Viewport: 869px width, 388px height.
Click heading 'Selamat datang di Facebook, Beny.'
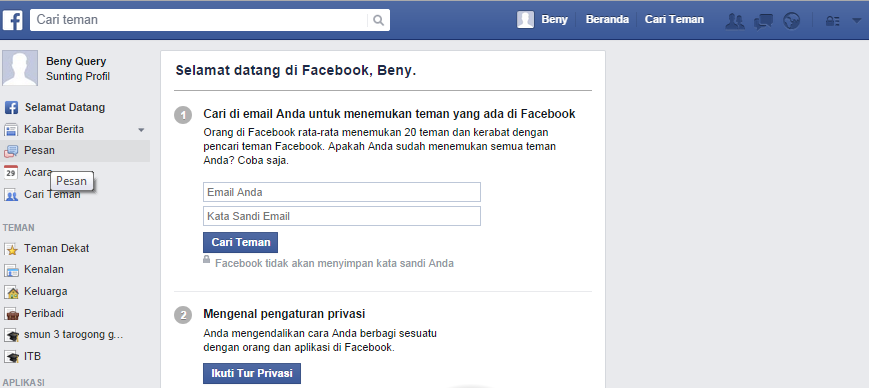click(296, 71)
